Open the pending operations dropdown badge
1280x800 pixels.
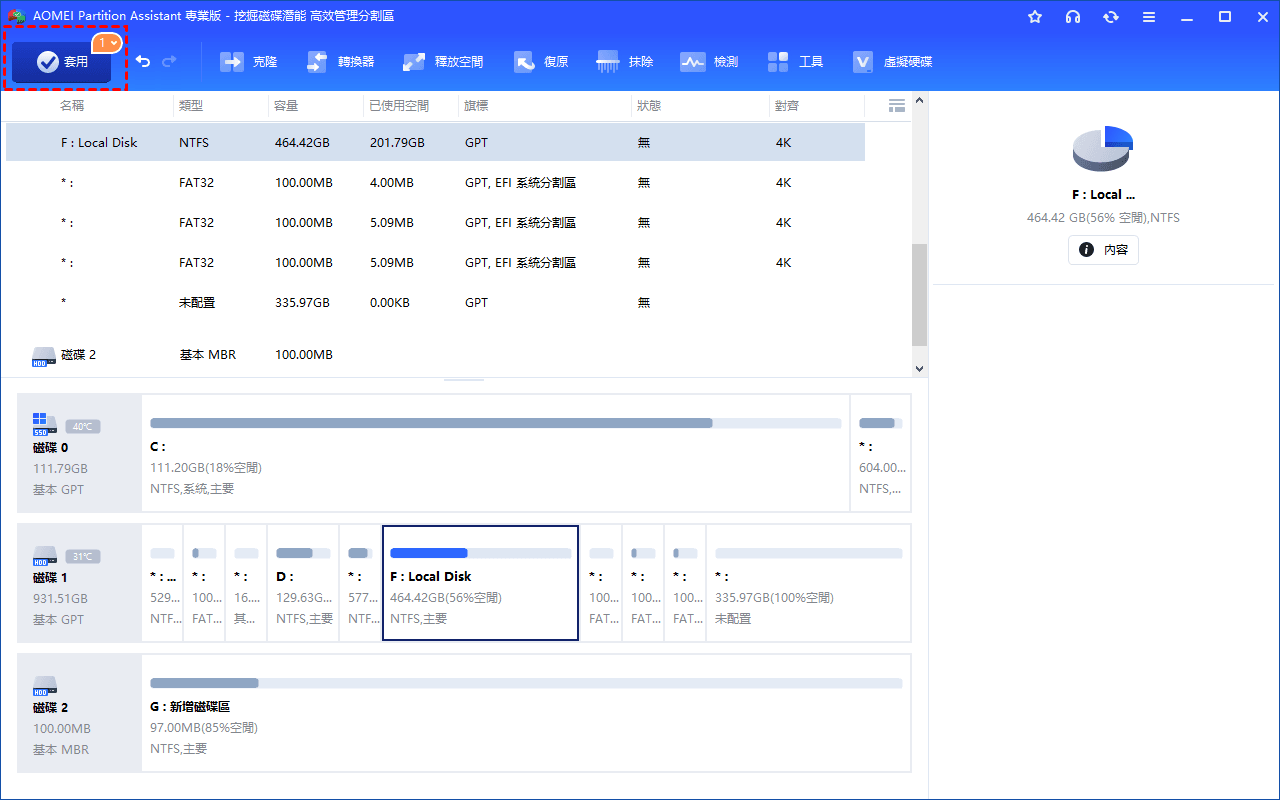(x=108, y=43)
